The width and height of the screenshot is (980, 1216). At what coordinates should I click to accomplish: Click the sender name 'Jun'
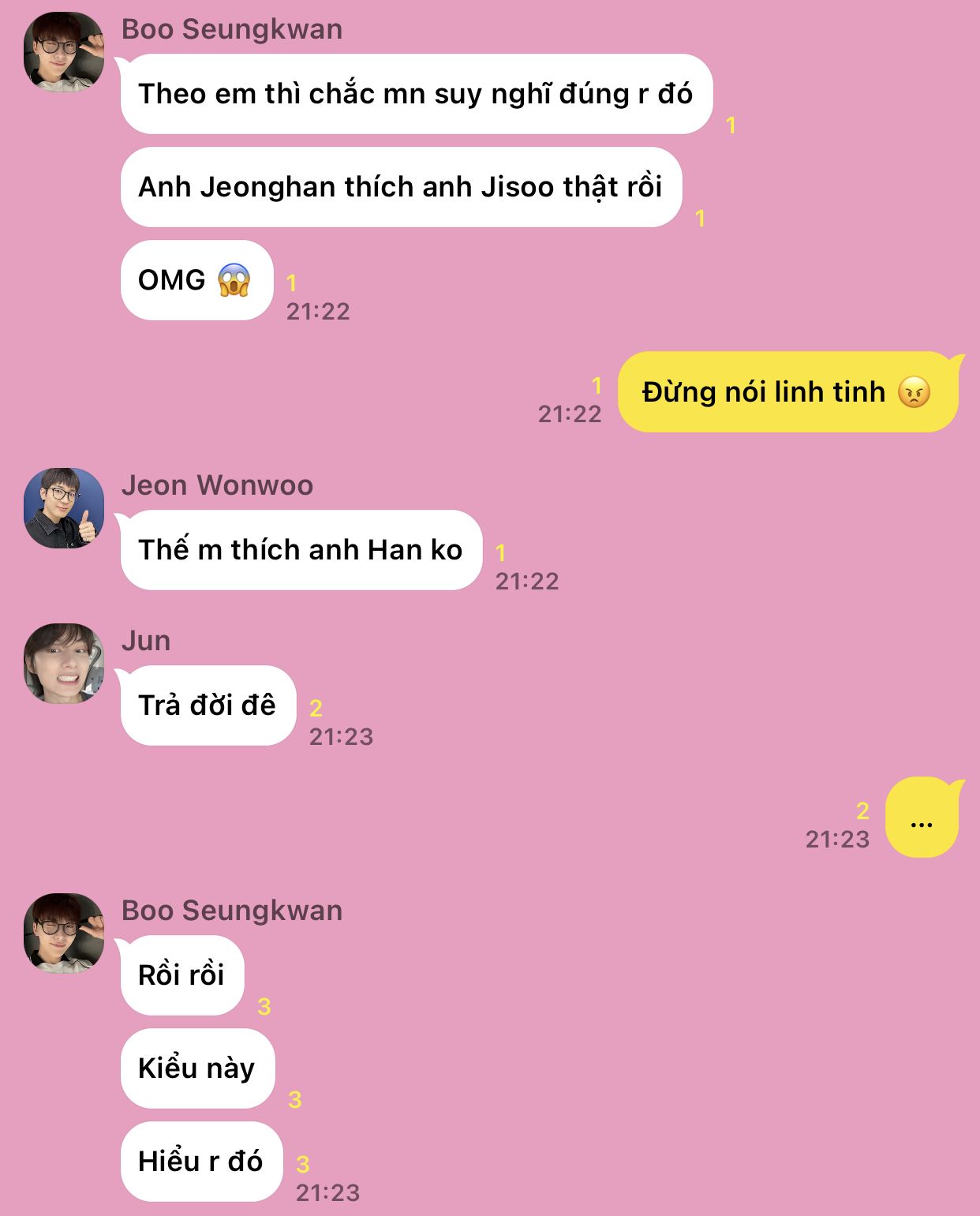click(146, 641)
